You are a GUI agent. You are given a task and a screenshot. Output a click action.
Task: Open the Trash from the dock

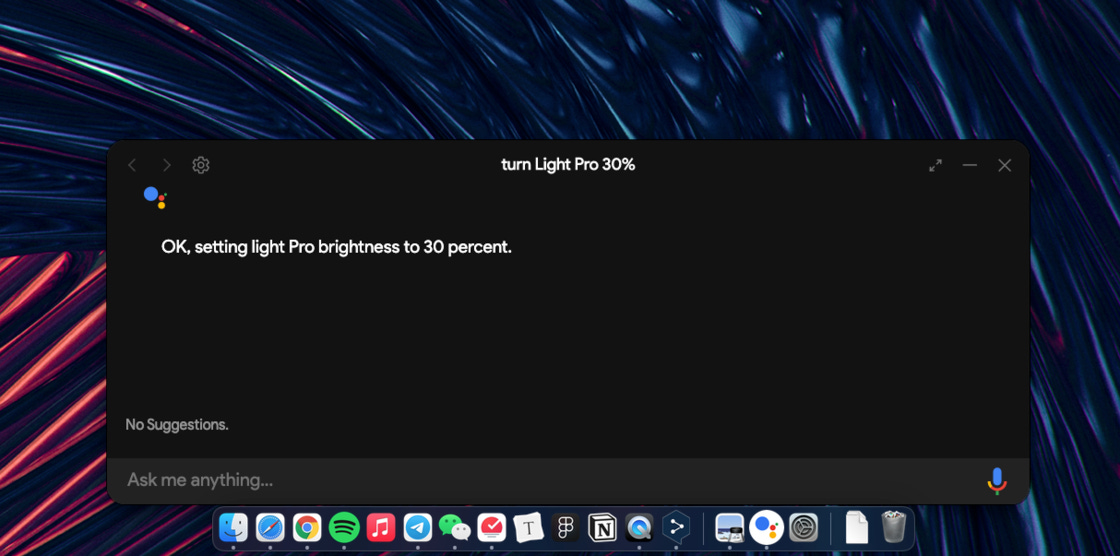click(x=894, y=527)
